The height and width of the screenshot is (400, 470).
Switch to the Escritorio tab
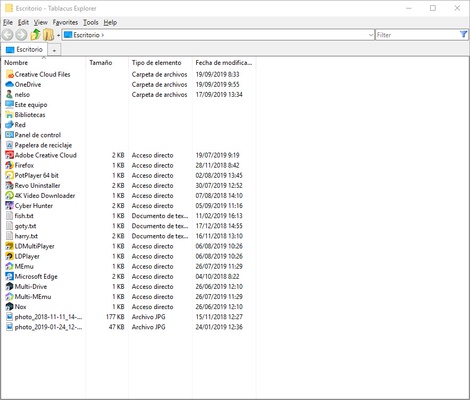24,50
